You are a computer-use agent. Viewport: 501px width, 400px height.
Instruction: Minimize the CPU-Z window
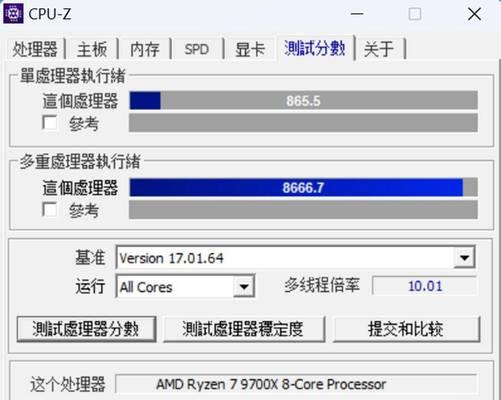point(357,14)
